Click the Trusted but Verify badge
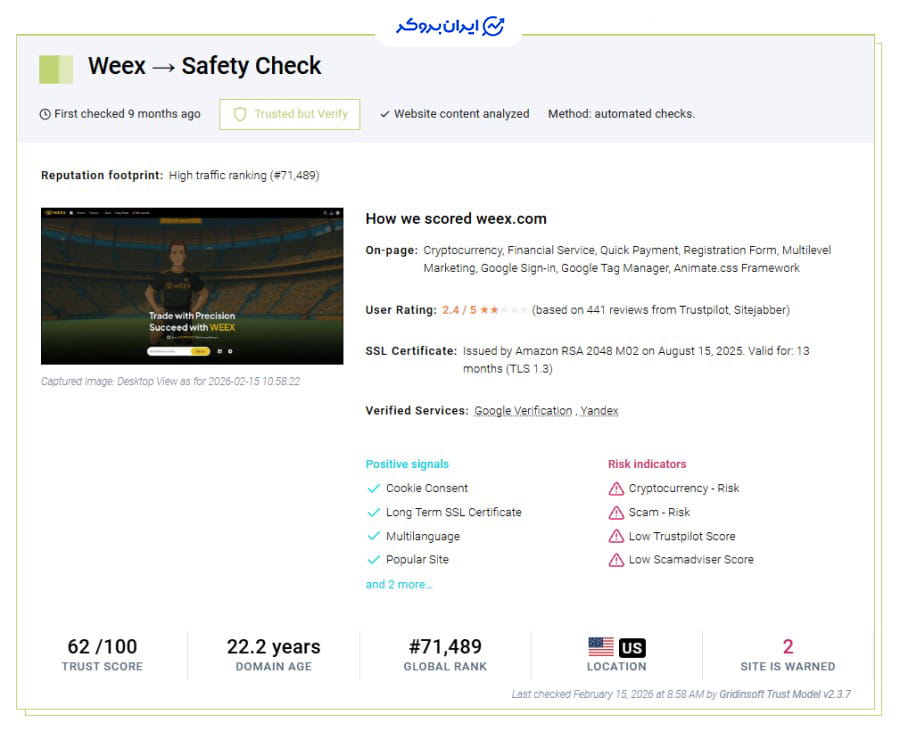Screen dimensions: 900x731 tap(290, 114)
